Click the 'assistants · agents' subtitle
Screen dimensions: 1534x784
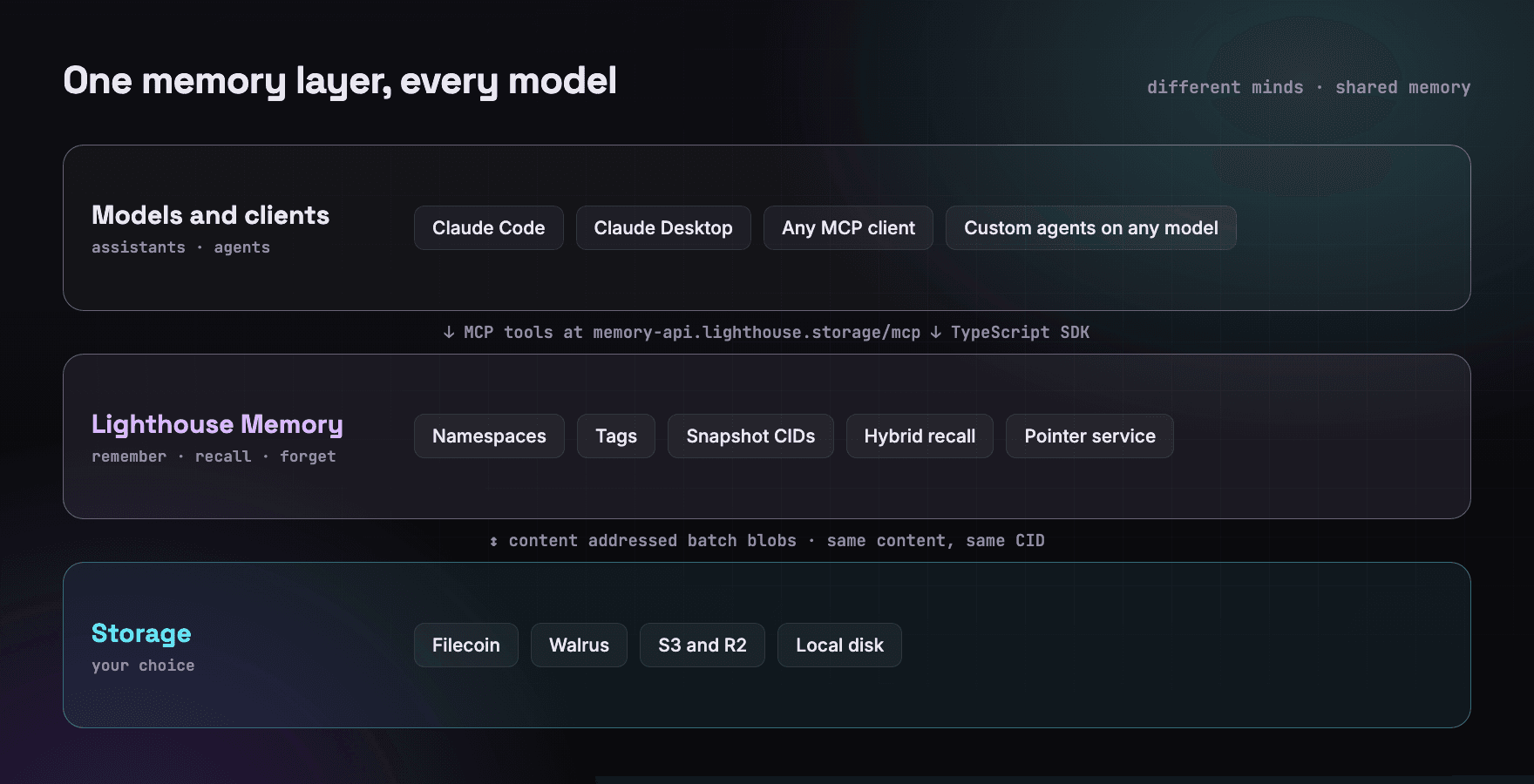point(180,247)
